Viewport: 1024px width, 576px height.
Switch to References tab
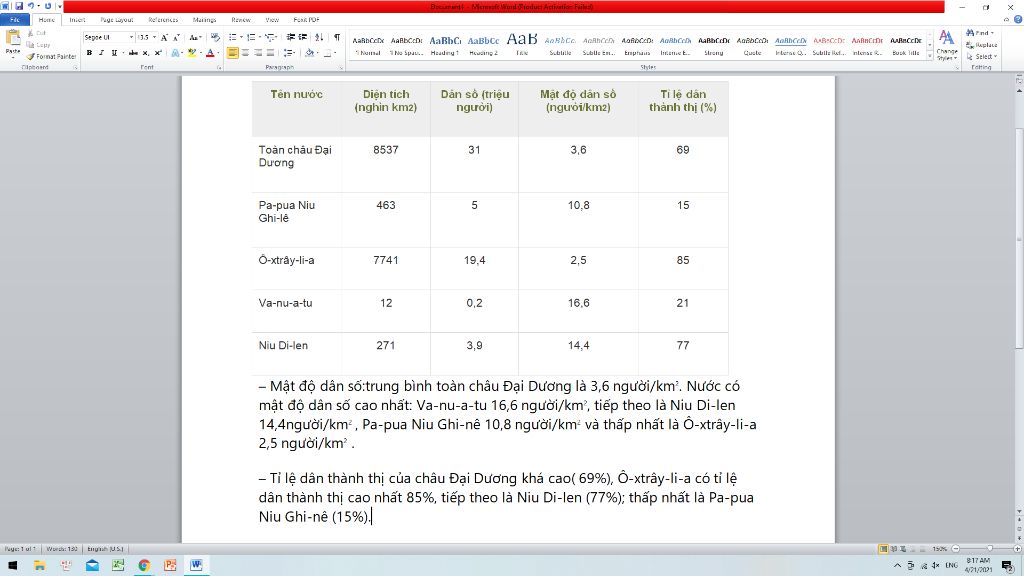coord(163,20)
